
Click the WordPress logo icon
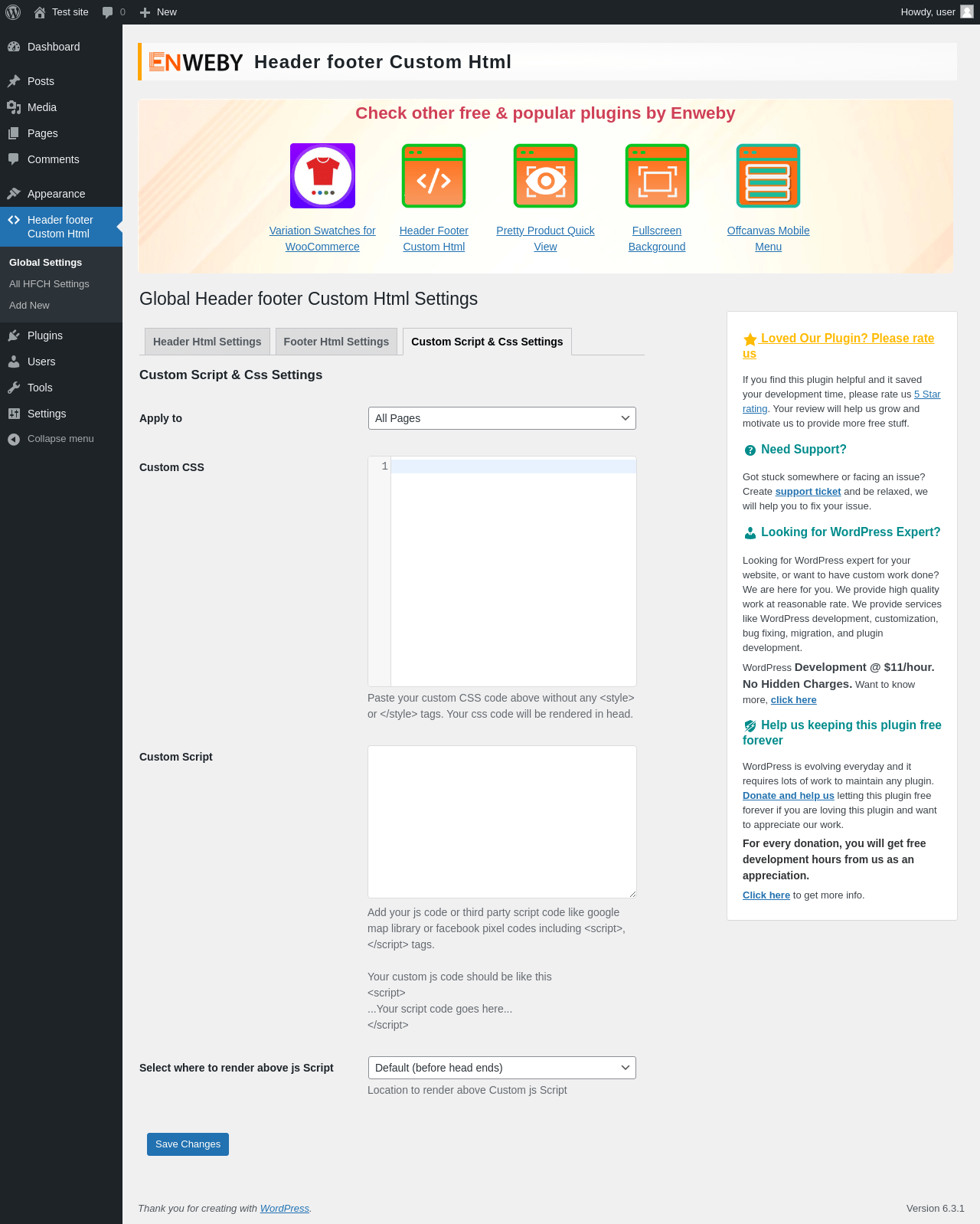coord(13,12)
